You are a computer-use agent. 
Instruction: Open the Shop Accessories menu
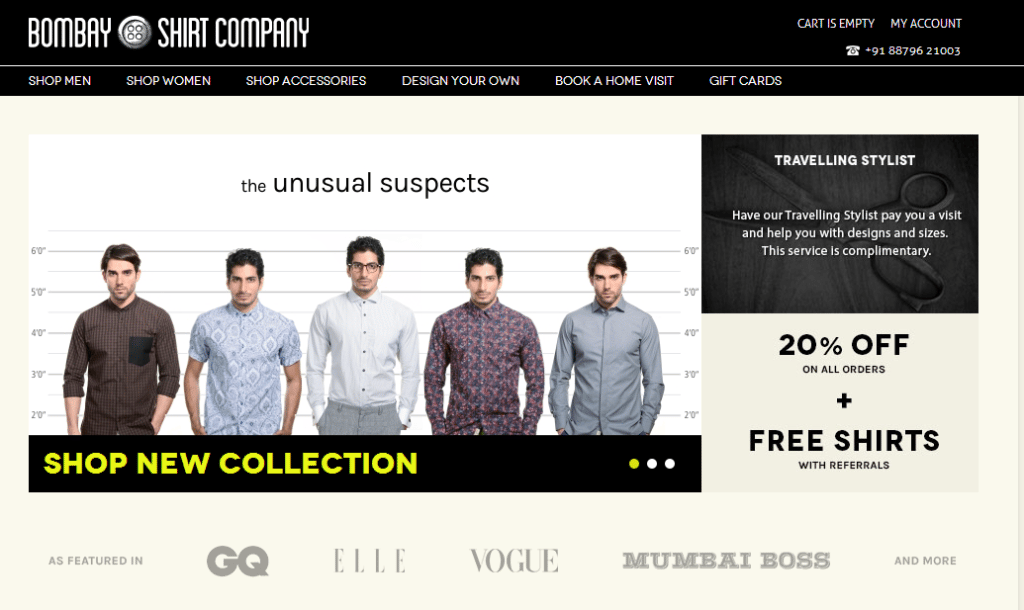(x=306, y=80)
